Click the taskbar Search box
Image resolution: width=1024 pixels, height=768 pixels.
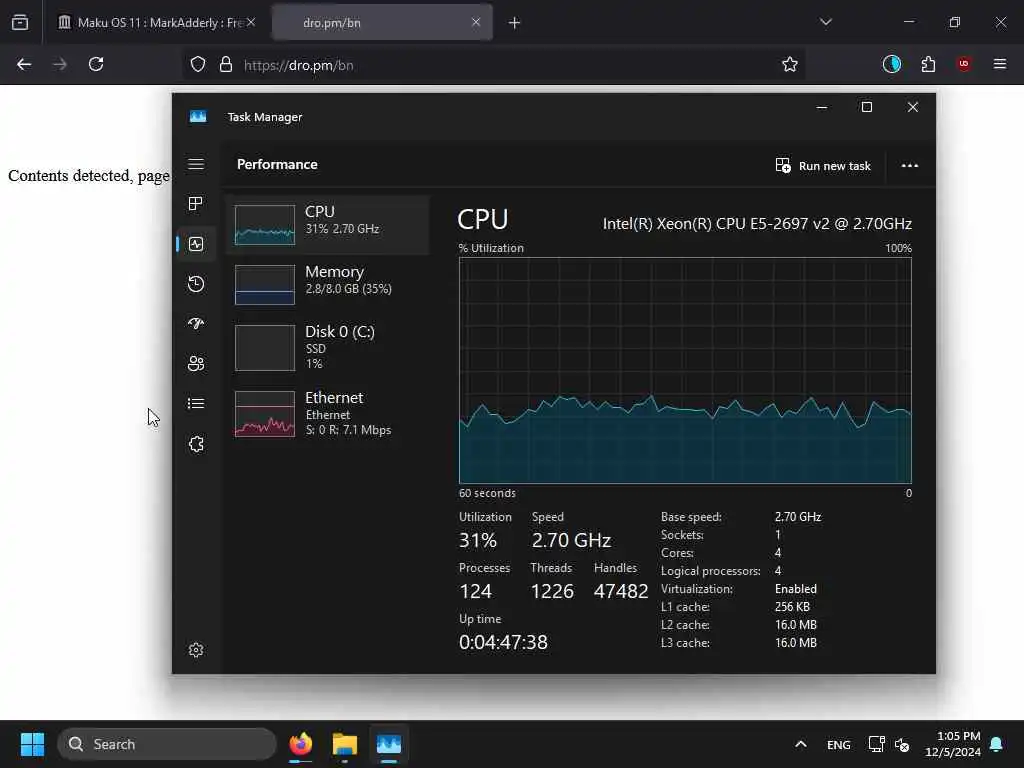coord(167,744)
